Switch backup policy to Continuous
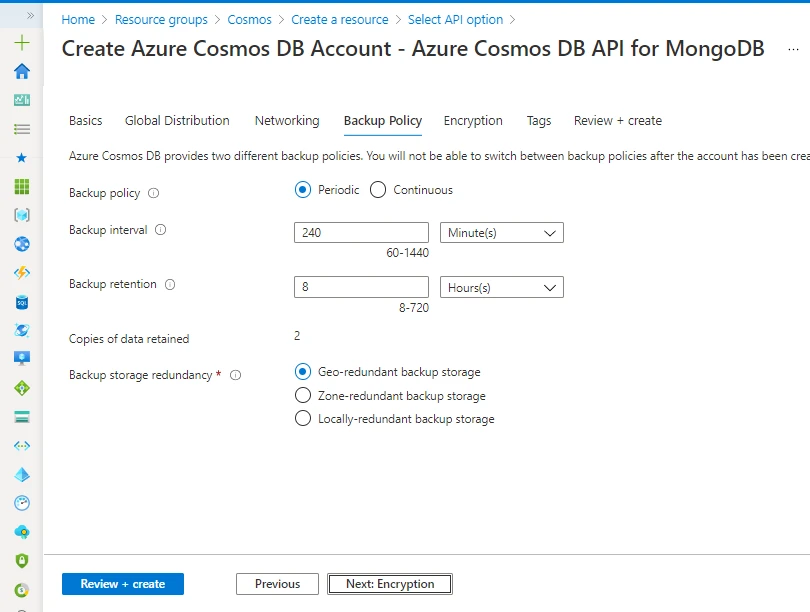Viewport: 810px width, 612px height. [377, 190]
